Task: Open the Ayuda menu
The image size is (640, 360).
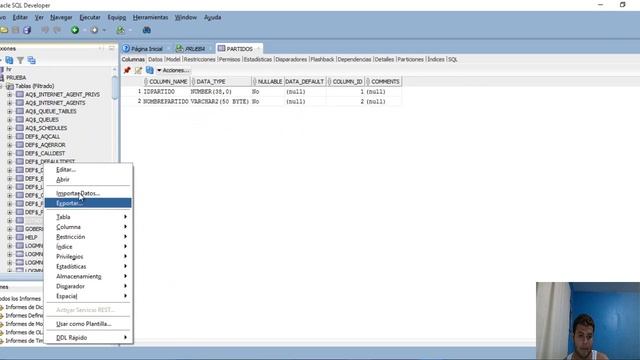Action: point(213,17)
